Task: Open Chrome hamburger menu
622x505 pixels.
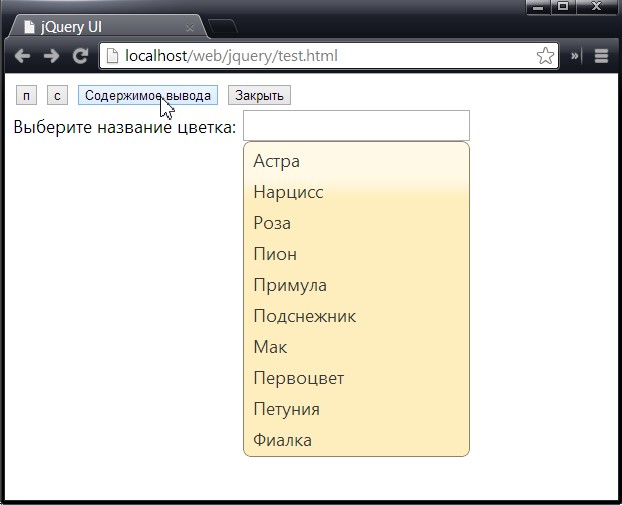Action: pos(601,56)
